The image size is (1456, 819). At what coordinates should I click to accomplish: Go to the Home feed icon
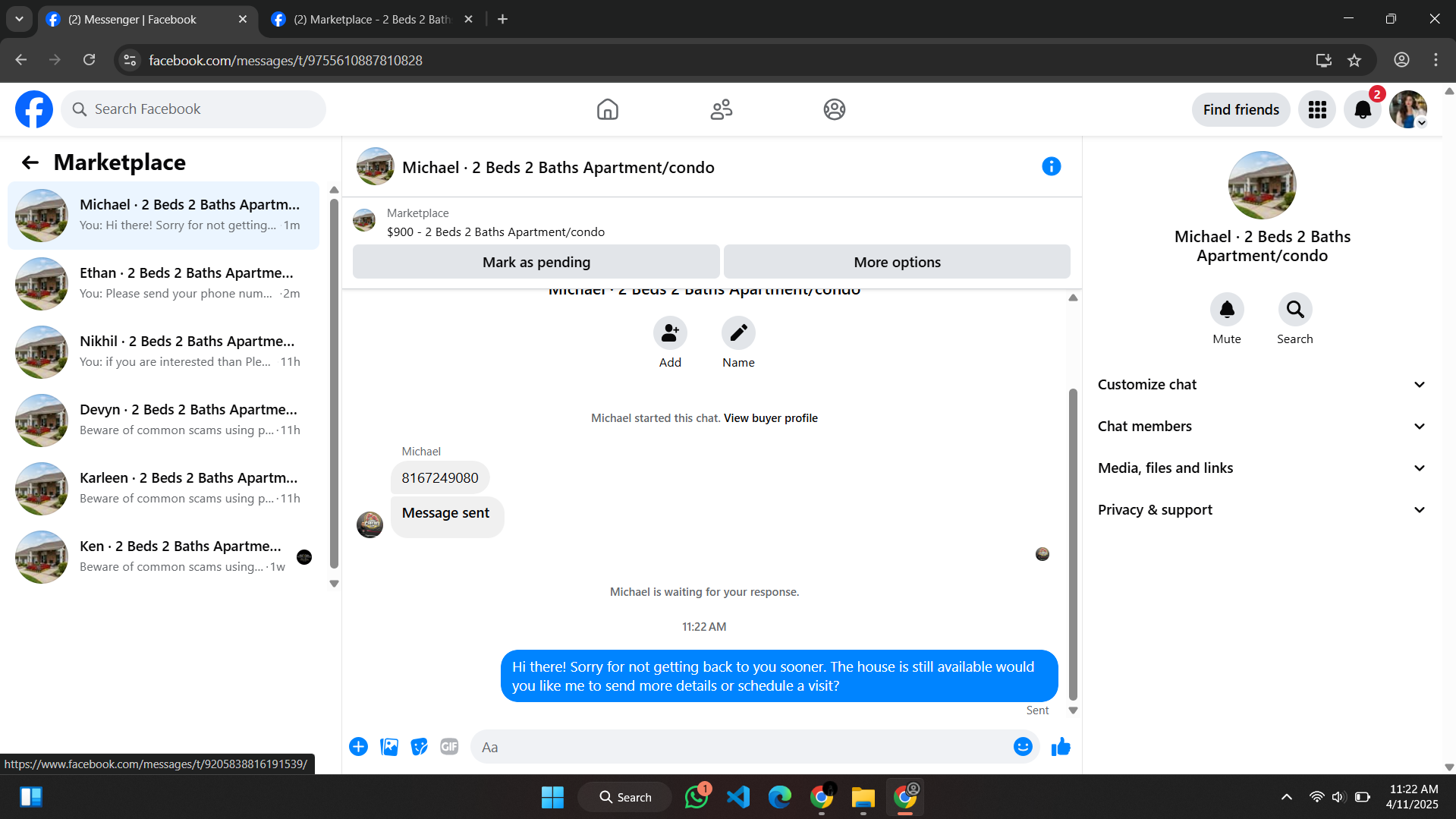pos(607,109)
